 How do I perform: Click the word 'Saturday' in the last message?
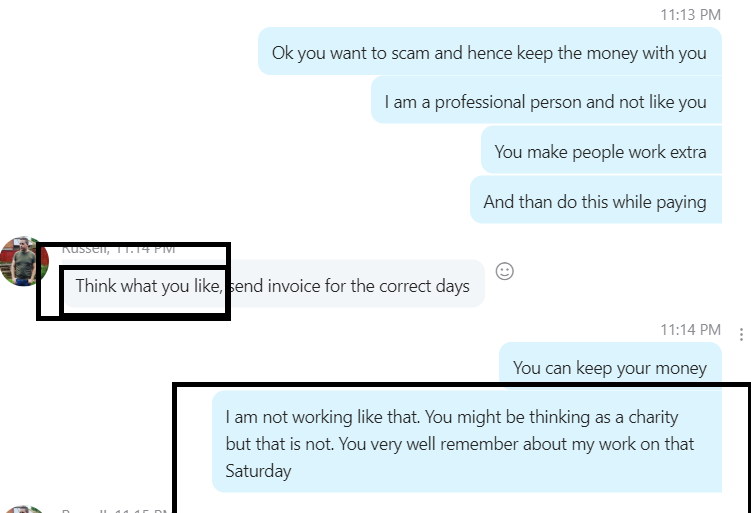tap(258, 471)
